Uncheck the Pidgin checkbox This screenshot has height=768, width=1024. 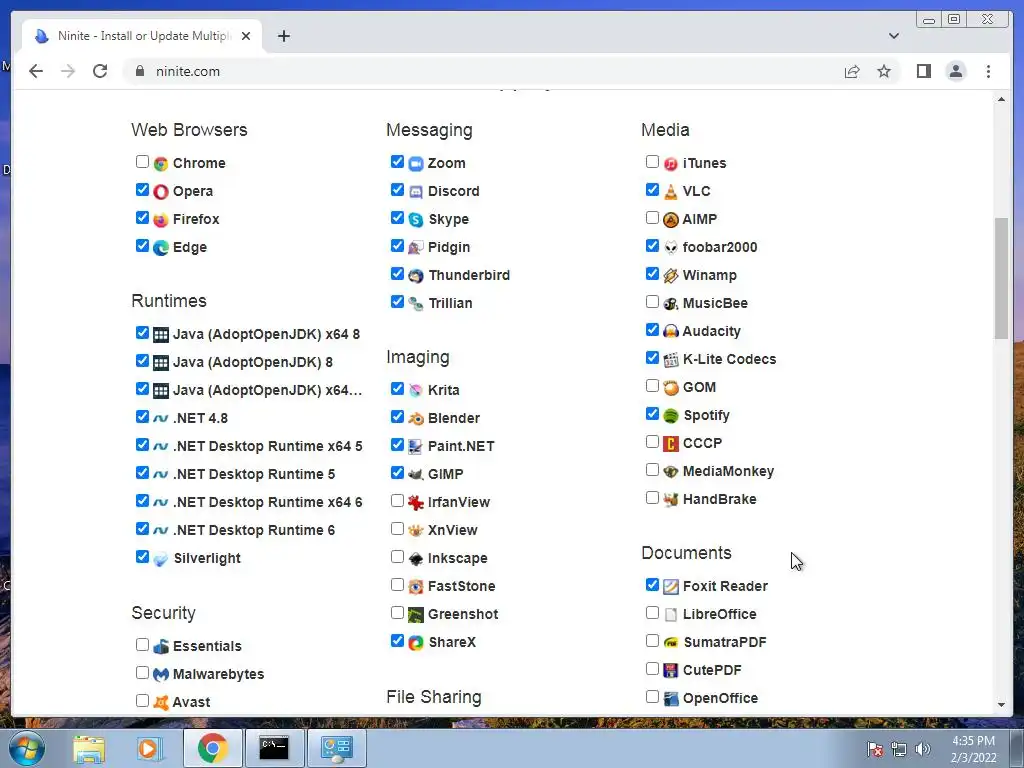pos(397,246)
